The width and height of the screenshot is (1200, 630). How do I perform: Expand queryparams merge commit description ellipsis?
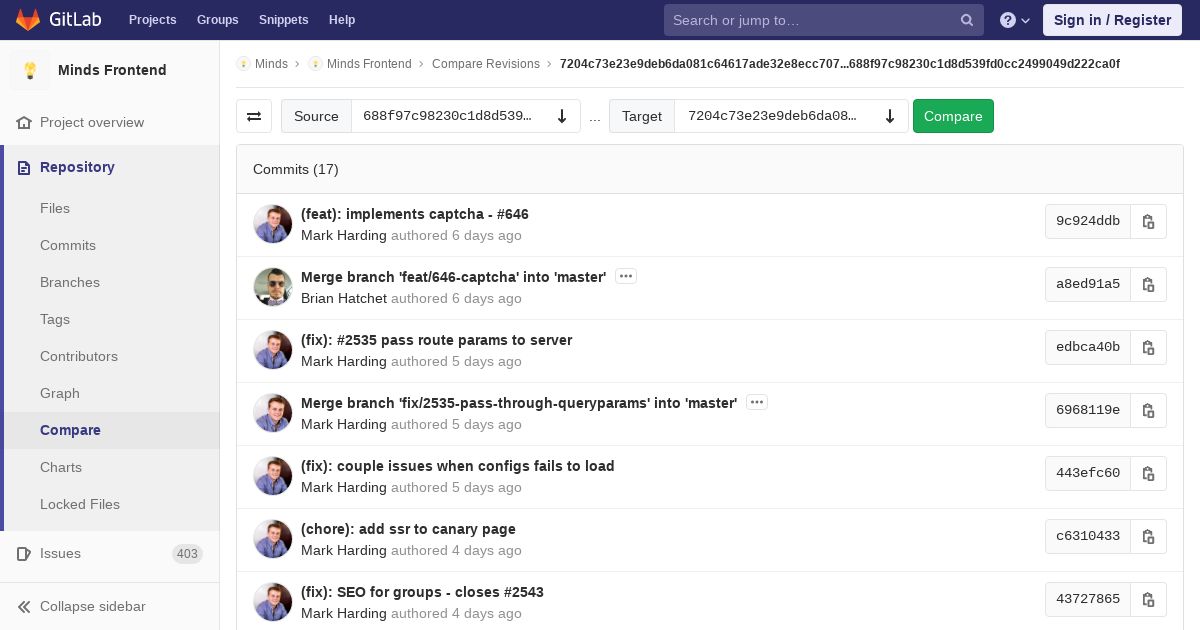click(757, 402)
